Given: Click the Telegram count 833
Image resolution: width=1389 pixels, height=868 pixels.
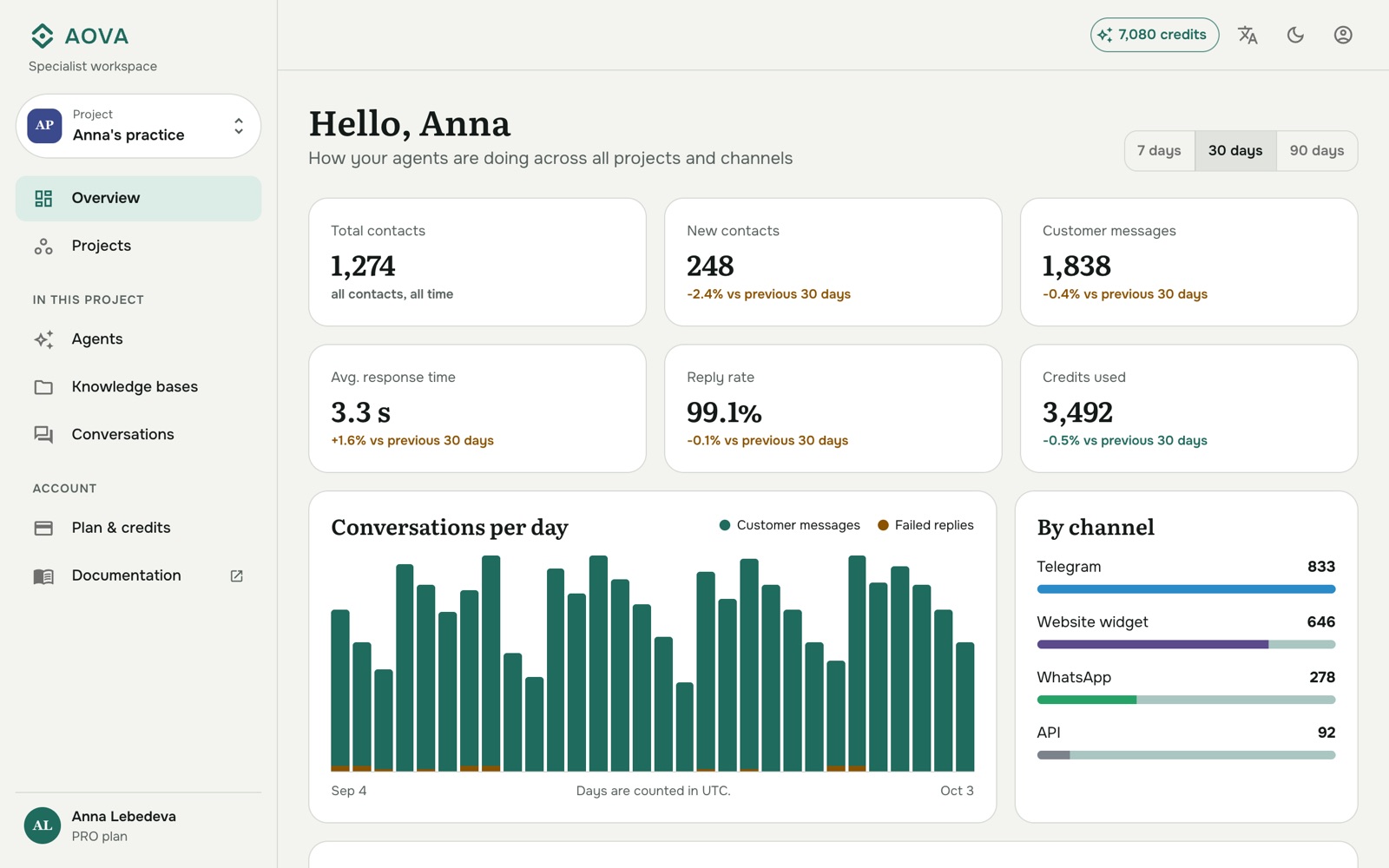Looking at the screenshot, I should [1321, 567].
